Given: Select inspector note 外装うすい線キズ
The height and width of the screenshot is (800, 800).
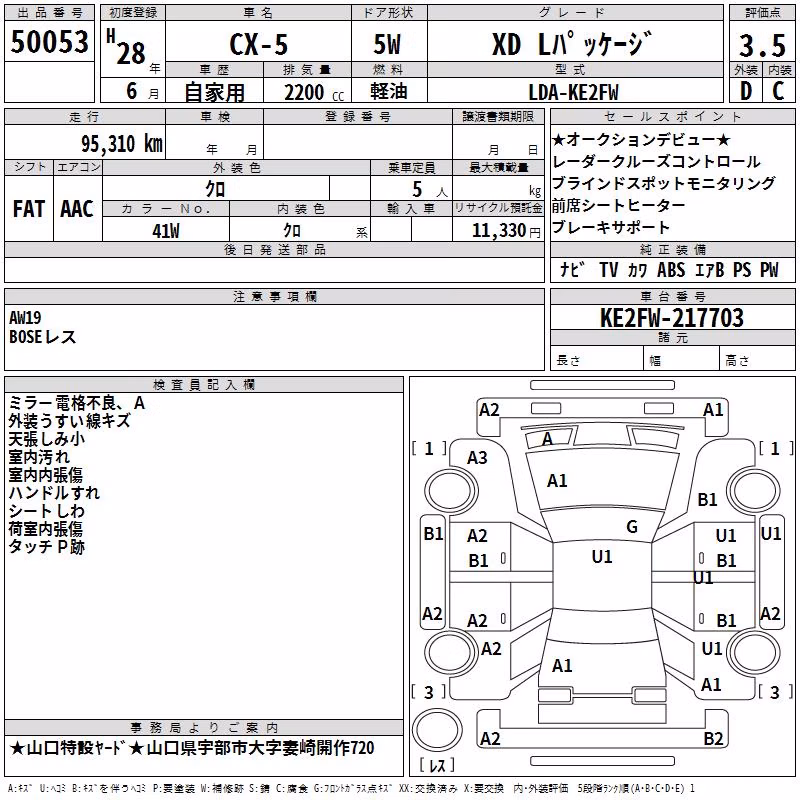Looking at the screenshot, I should click(69, 421).
